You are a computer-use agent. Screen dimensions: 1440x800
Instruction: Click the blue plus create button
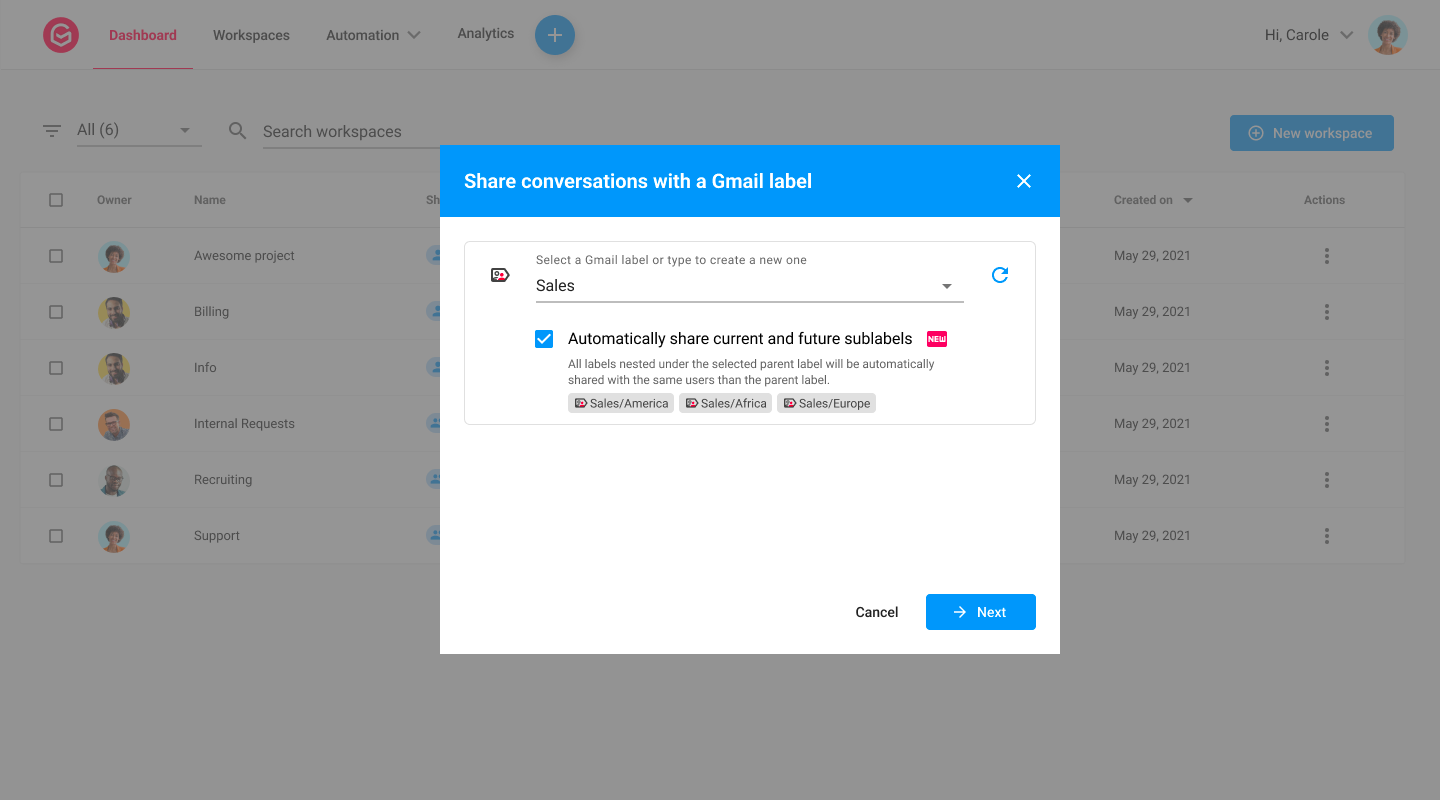555,35
